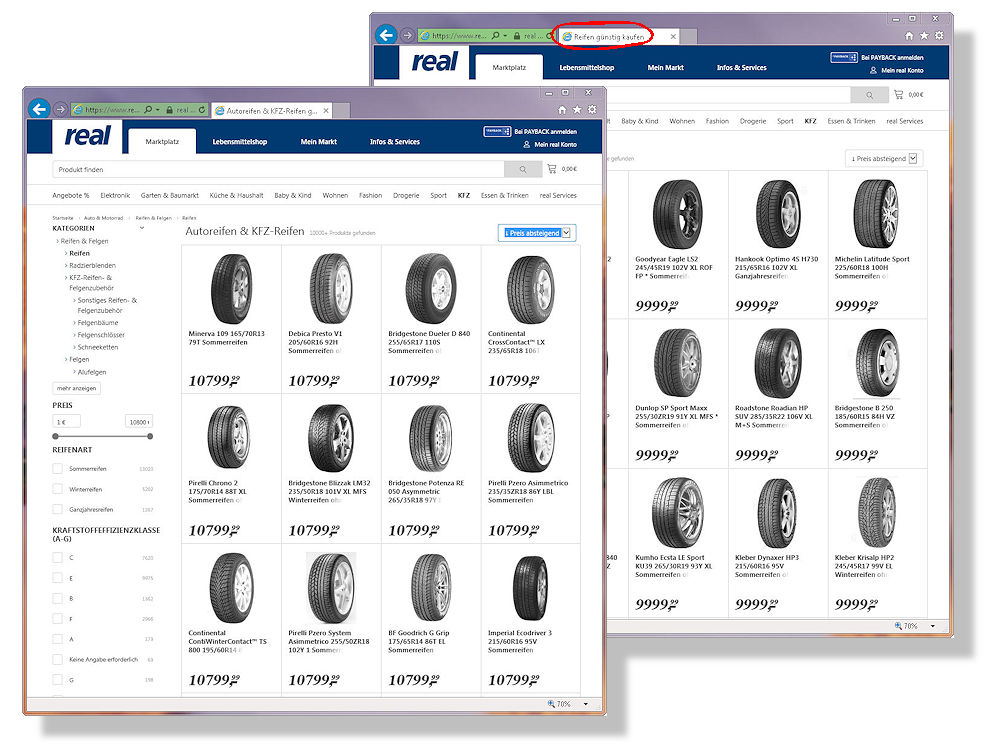Click the Mein real Konto person icon in front window
Image resolution: width=1000 pixels, height=750 pixels.
point(527,145)
